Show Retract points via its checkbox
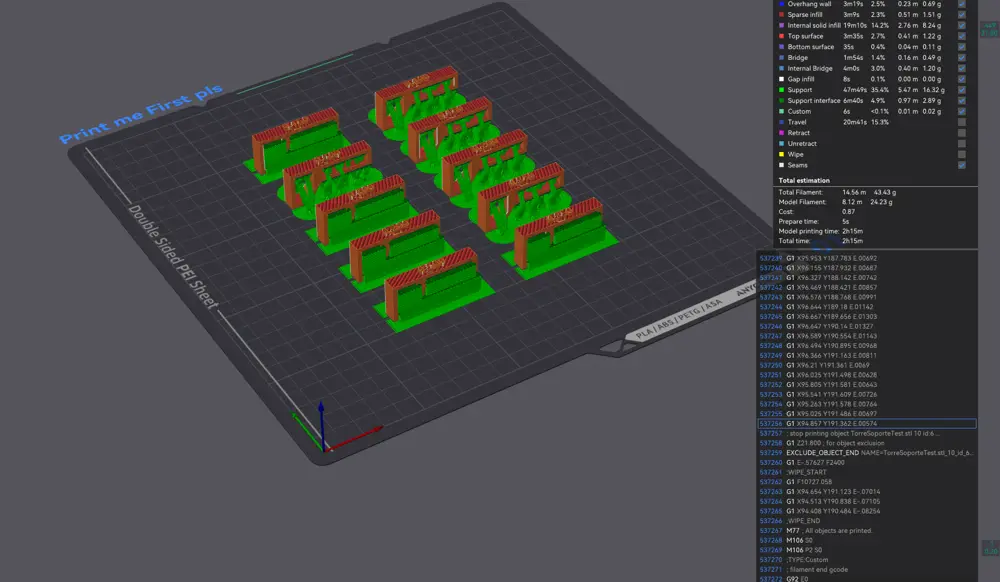 961,133
